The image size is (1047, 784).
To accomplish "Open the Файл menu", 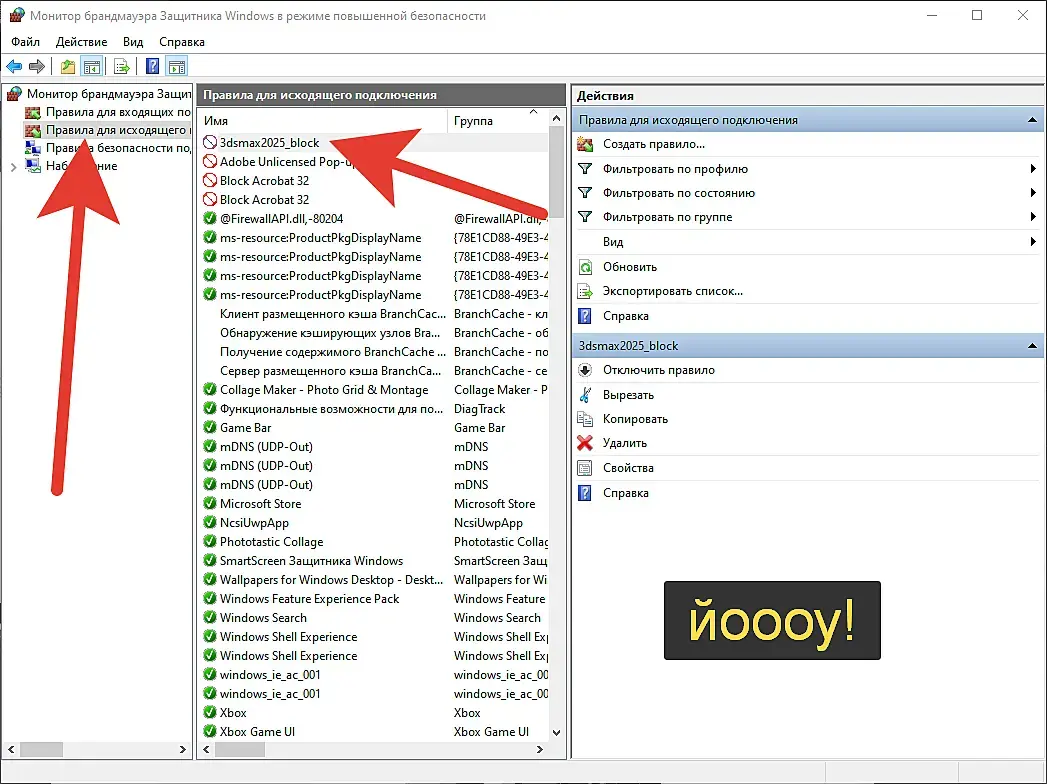I will tap(25, 42).
